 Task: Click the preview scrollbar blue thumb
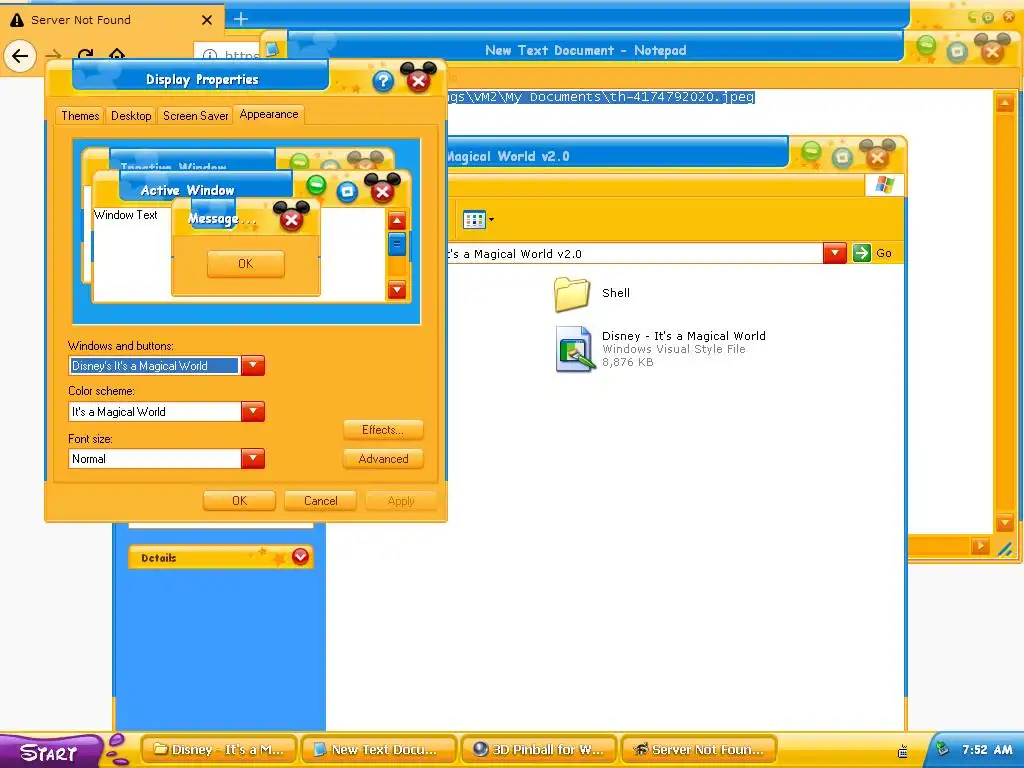coord(396,245)
